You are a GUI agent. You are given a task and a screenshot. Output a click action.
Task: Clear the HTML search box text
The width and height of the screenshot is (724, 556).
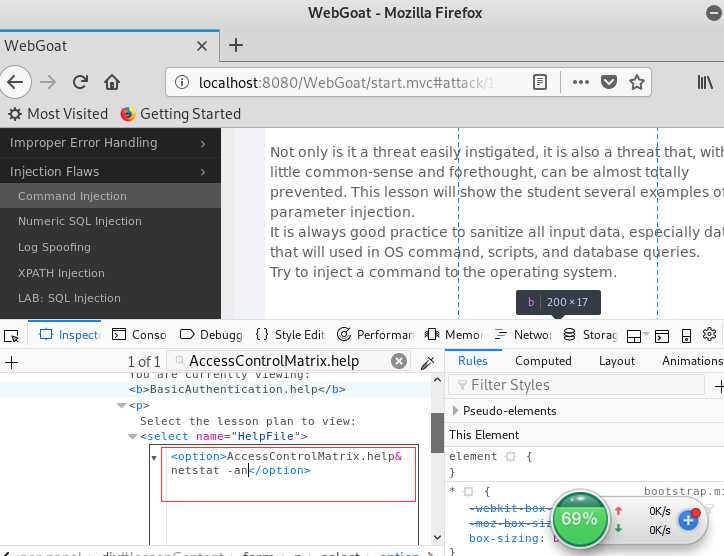point(399,361)
